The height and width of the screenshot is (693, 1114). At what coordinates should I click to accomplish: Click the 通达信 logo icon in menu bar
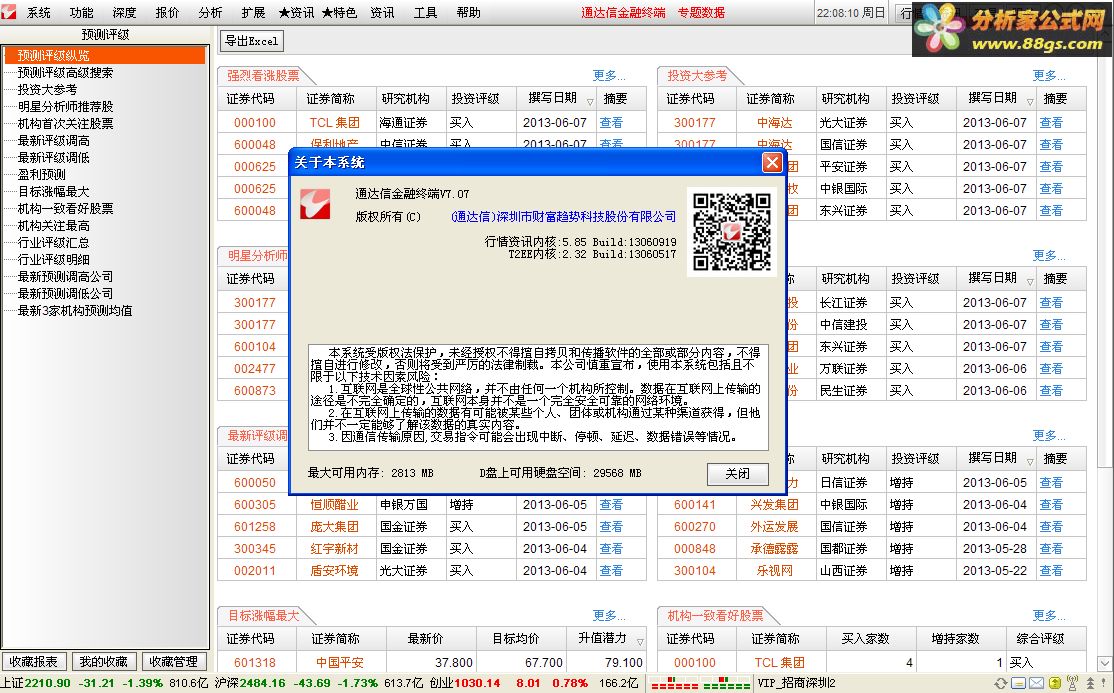(9, 11)
